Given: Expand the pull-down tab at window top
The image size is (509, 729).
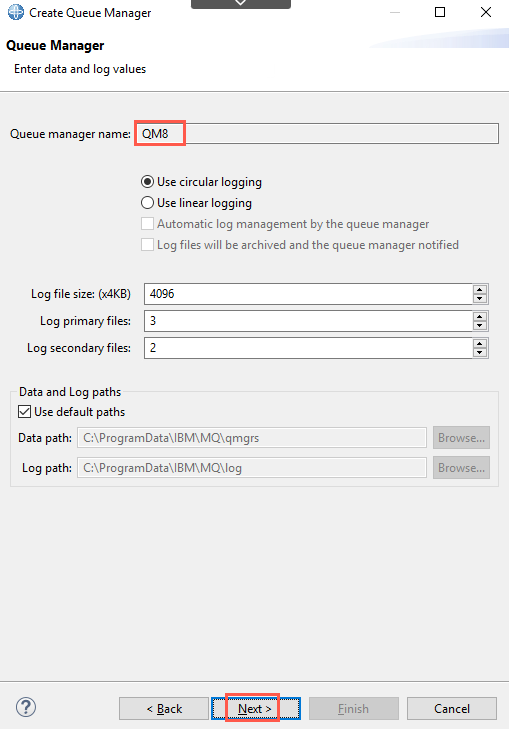Looking at the screenshot, I should [241, 4].
